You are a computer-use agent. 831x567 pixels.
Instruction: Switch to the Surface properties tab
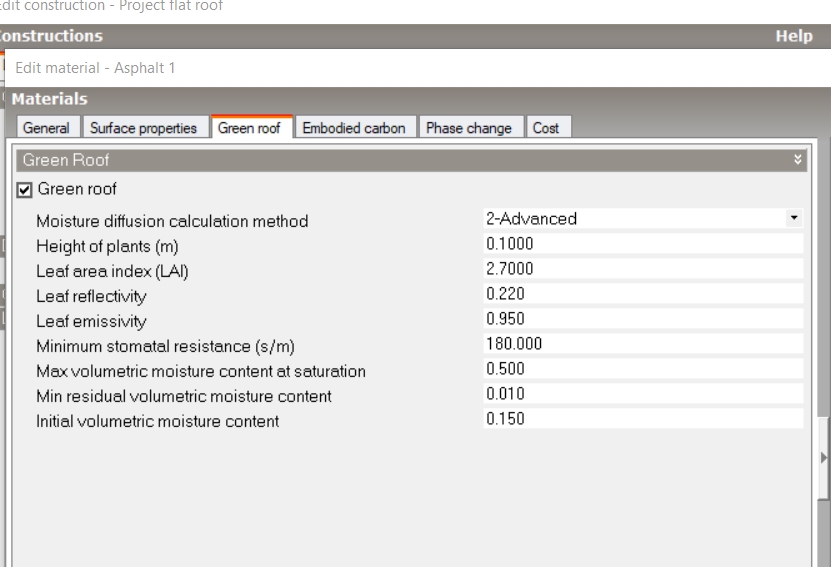144,128
